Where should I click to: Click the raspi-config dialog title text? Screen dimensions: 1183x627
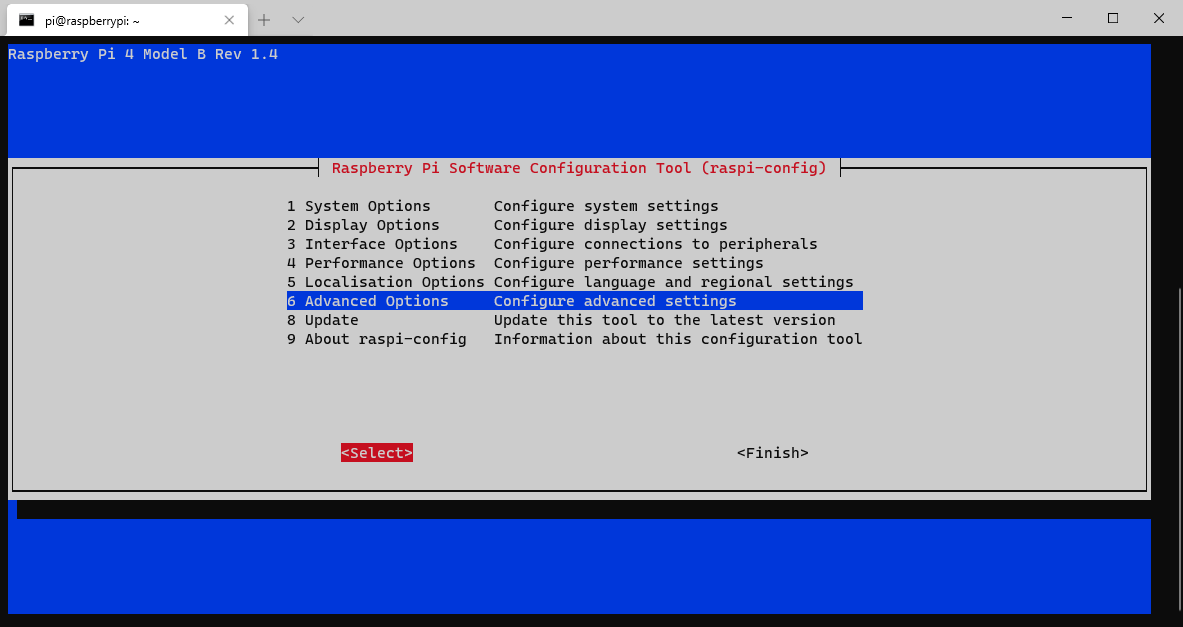pos(579,168)
